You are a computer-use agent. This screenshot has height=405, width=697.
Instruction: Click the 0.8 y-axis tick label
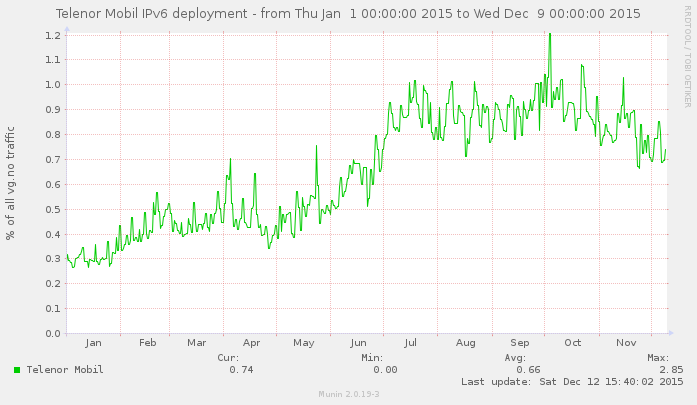click(53, 134)
